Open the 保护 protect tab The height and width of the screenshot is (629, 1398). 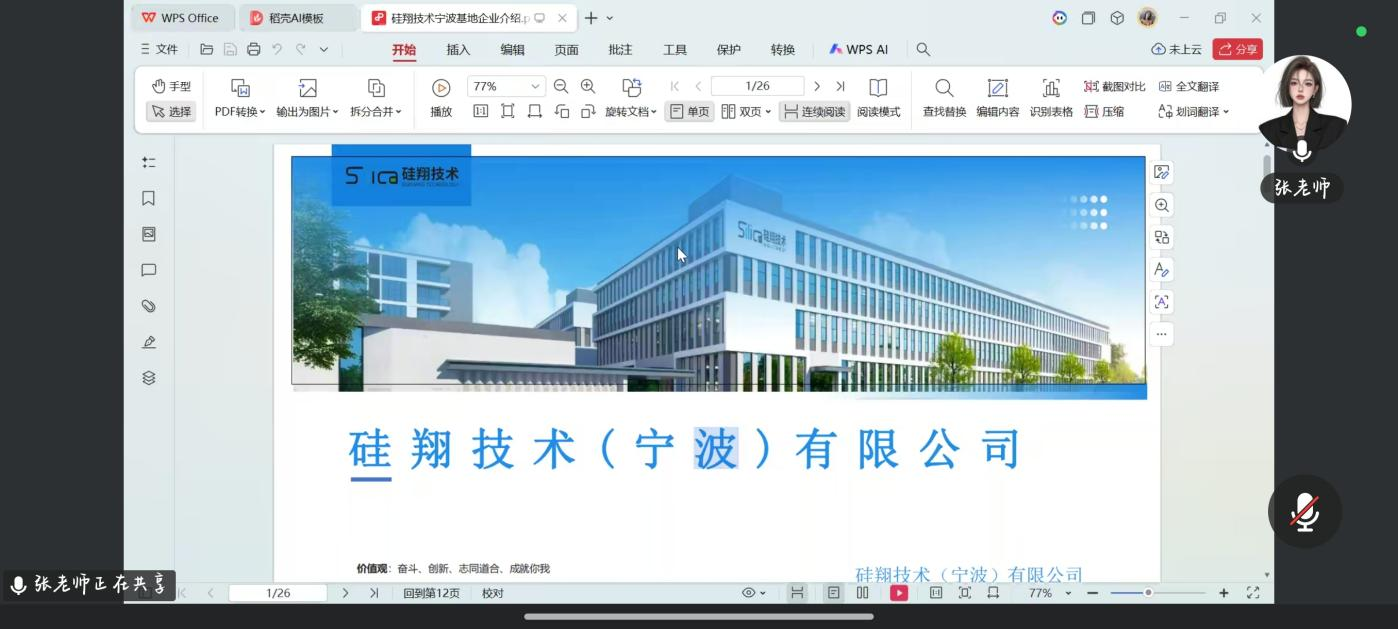pyautogui.click(x=729, y=50)
